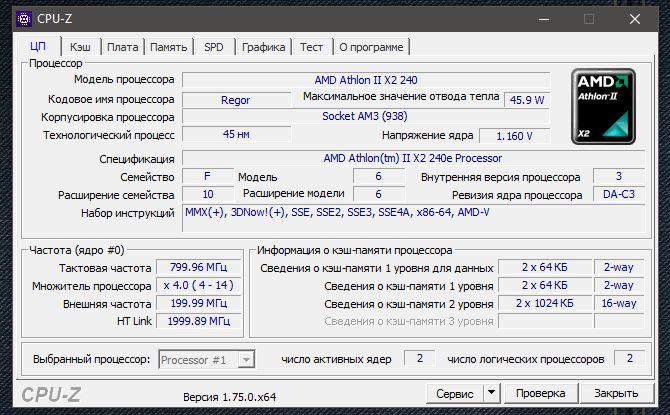Go to the Графика tab
The image size is (670, 415).
[x=264, y=47]
